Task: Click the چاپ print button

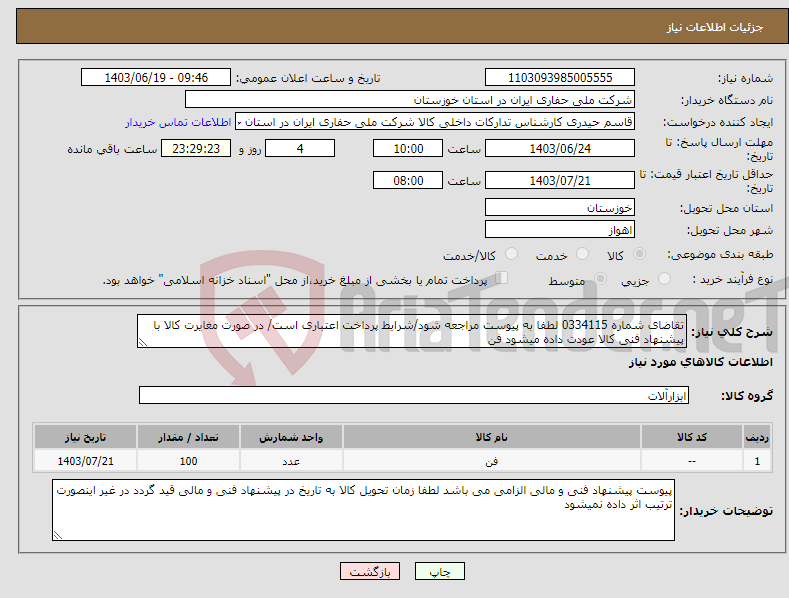Action: [440, 571]
